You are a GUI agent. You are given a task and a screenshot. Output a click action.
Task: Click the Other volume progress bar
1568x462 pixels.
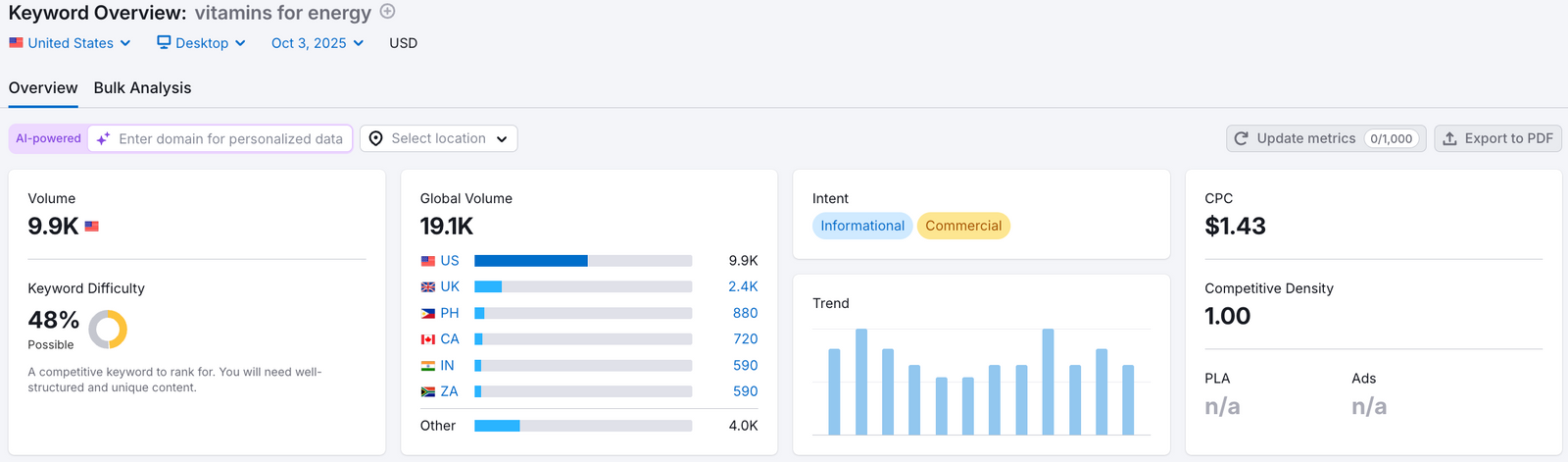(583, 426)
